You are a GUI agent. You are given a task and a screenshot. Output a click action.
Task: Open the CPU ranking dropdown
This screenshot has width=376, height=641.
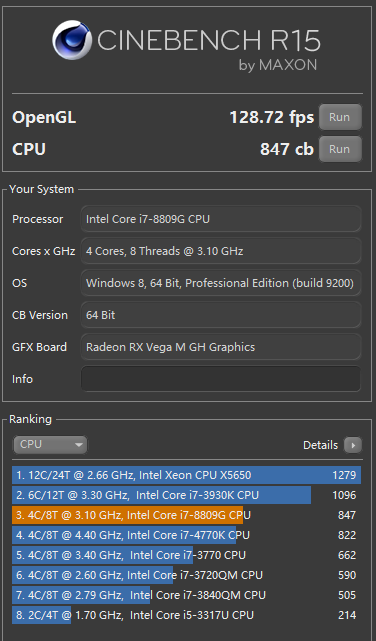click(50, 445)
